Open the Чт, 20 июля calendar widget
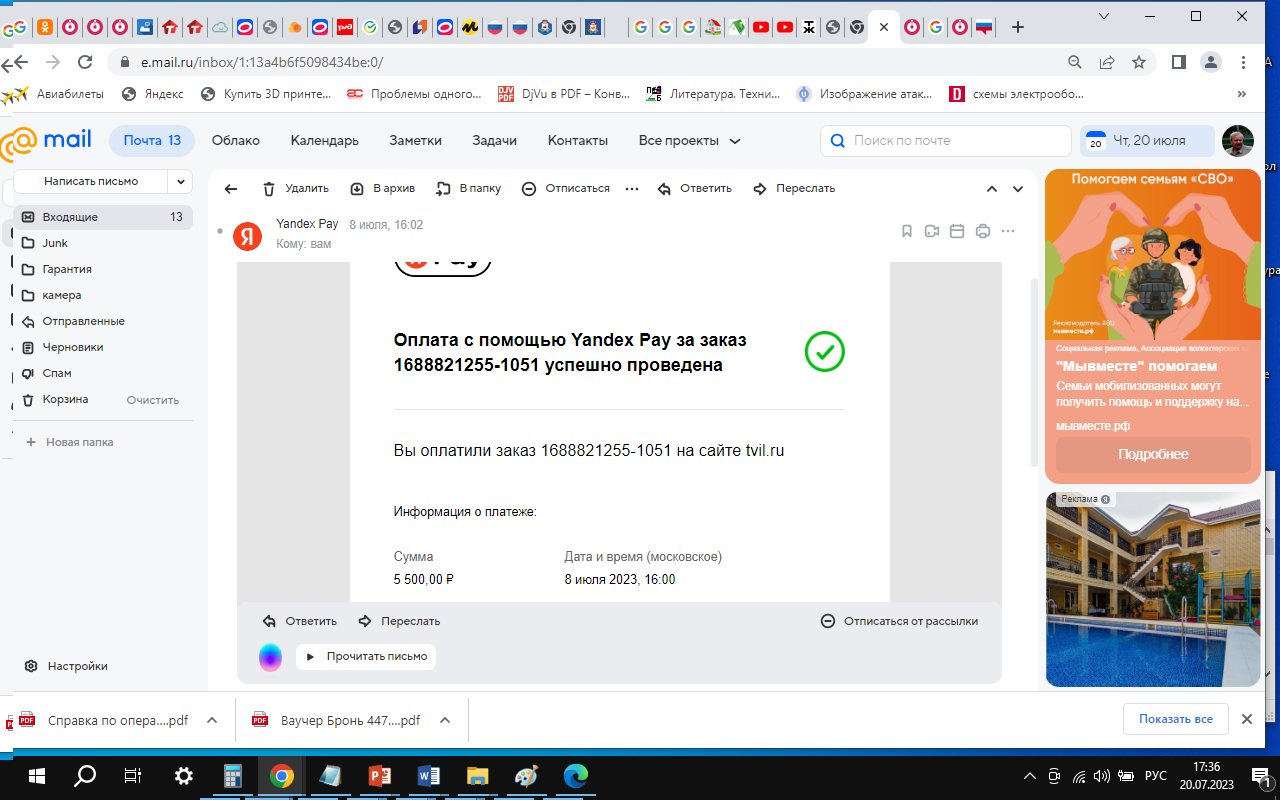The width and height of the screenshot is (1280, 800). point(1147,141)
